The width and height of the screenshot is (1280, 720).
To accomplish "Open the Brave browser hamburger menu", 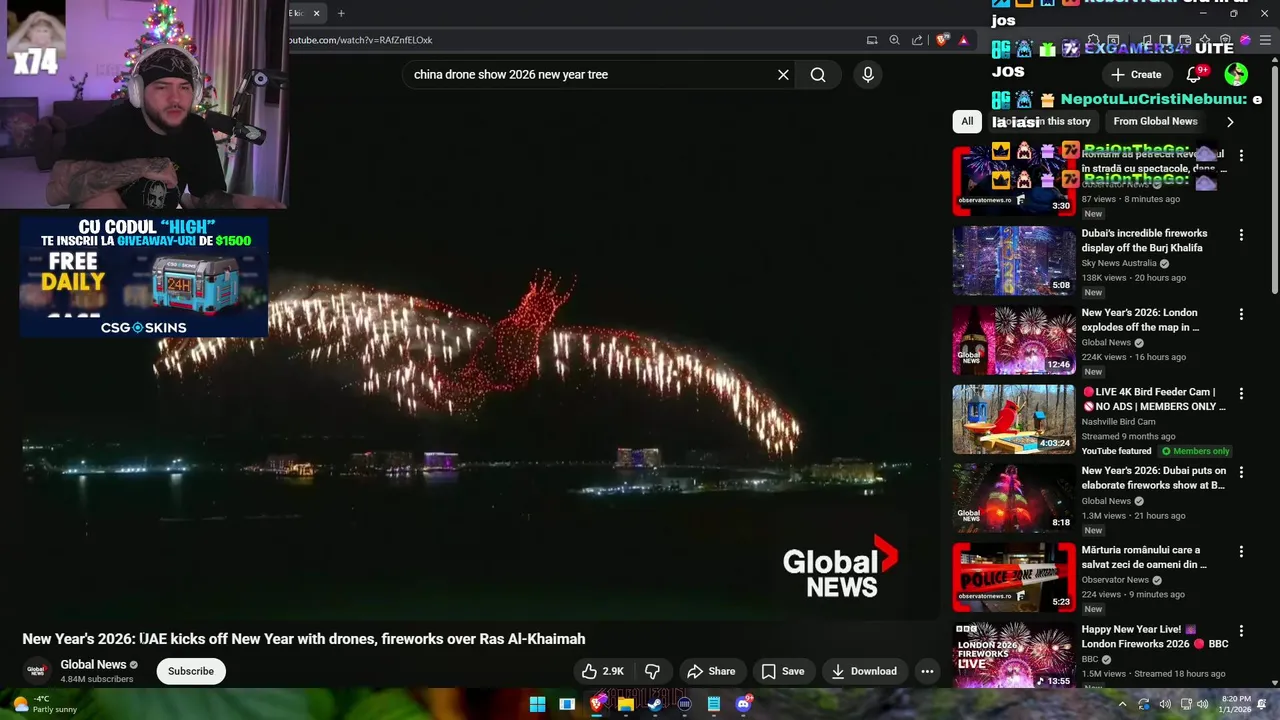I will coord(1265,40).
